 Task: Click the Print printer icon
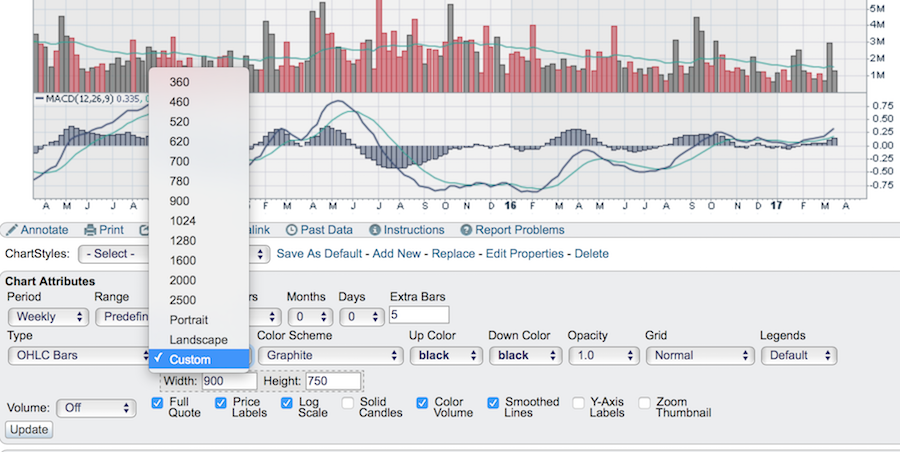91,230
